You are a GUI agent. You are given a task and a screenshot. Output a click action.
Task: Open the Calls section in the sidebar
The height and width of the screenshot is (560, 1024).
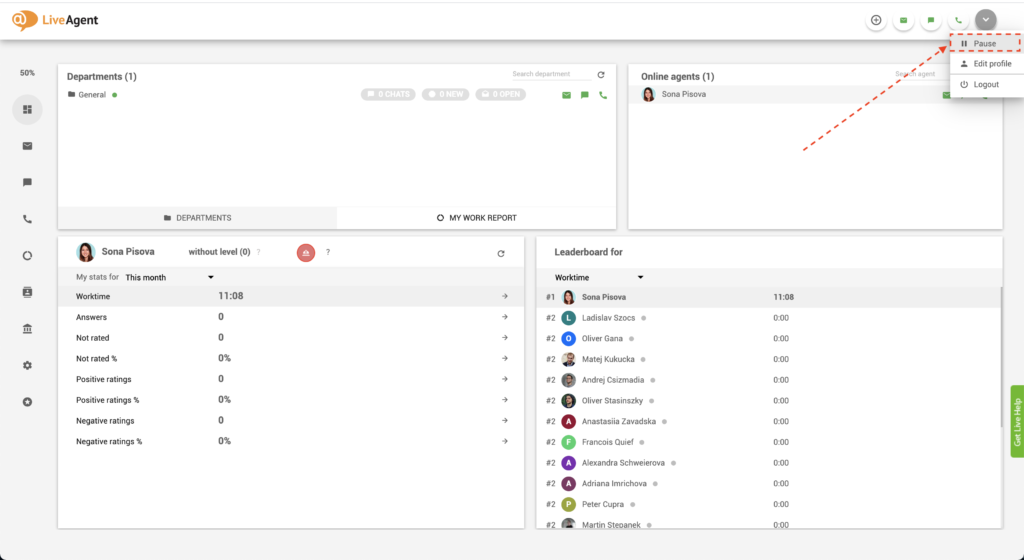[27, 219]
